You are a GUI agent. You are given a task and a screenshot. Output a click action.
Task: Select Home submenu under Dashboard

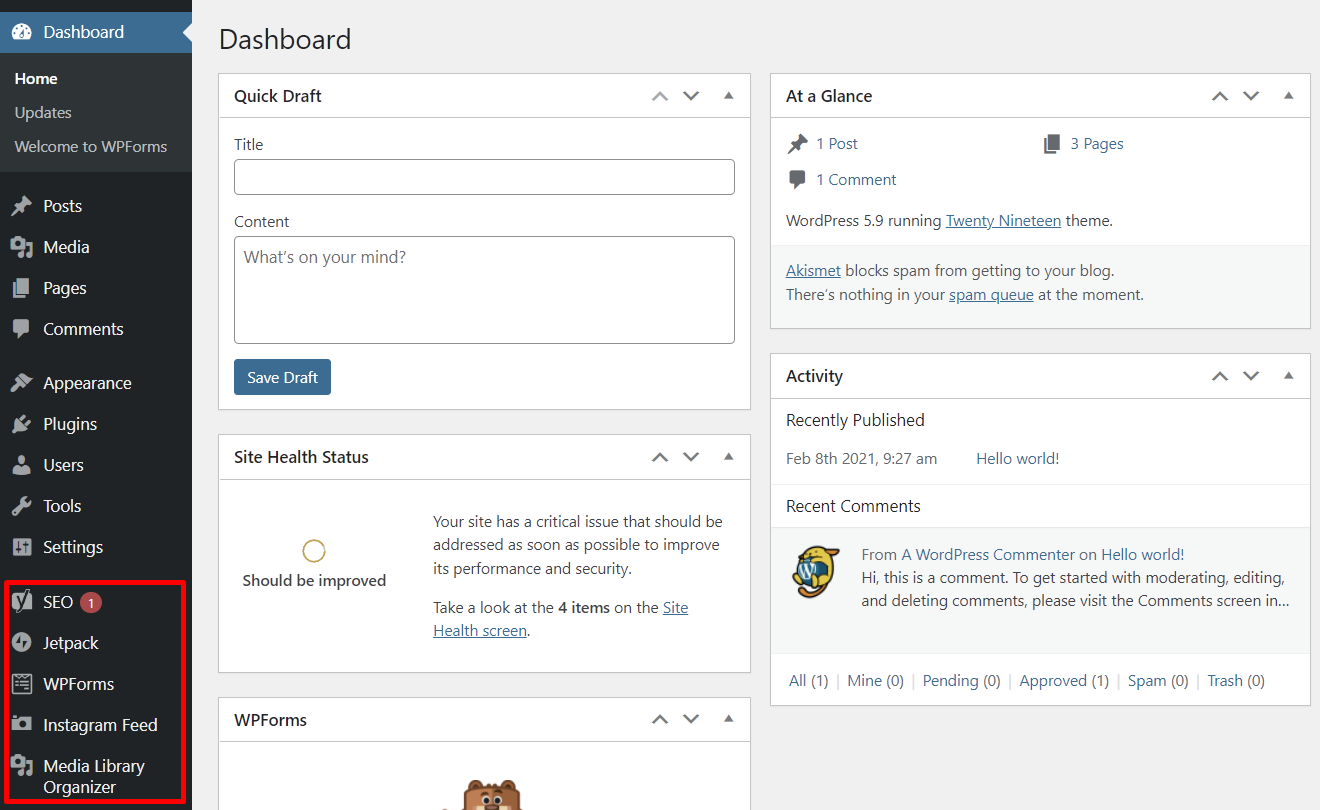[36, 79]
